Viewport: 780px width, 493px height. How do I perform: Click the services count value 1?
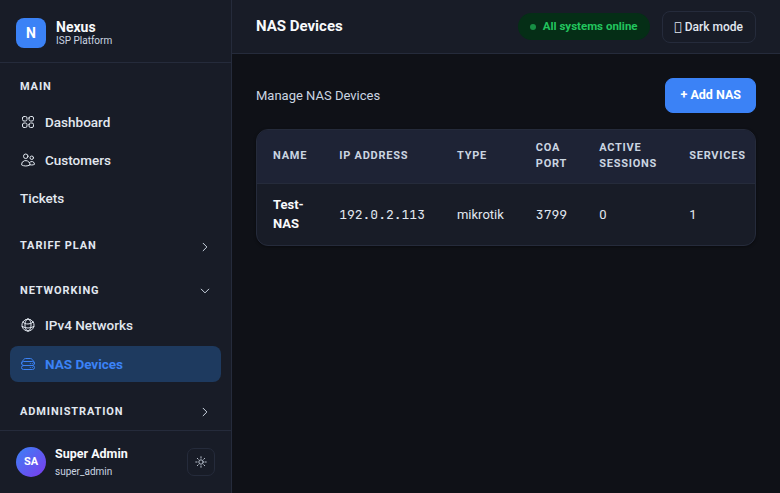pos(692,215)
